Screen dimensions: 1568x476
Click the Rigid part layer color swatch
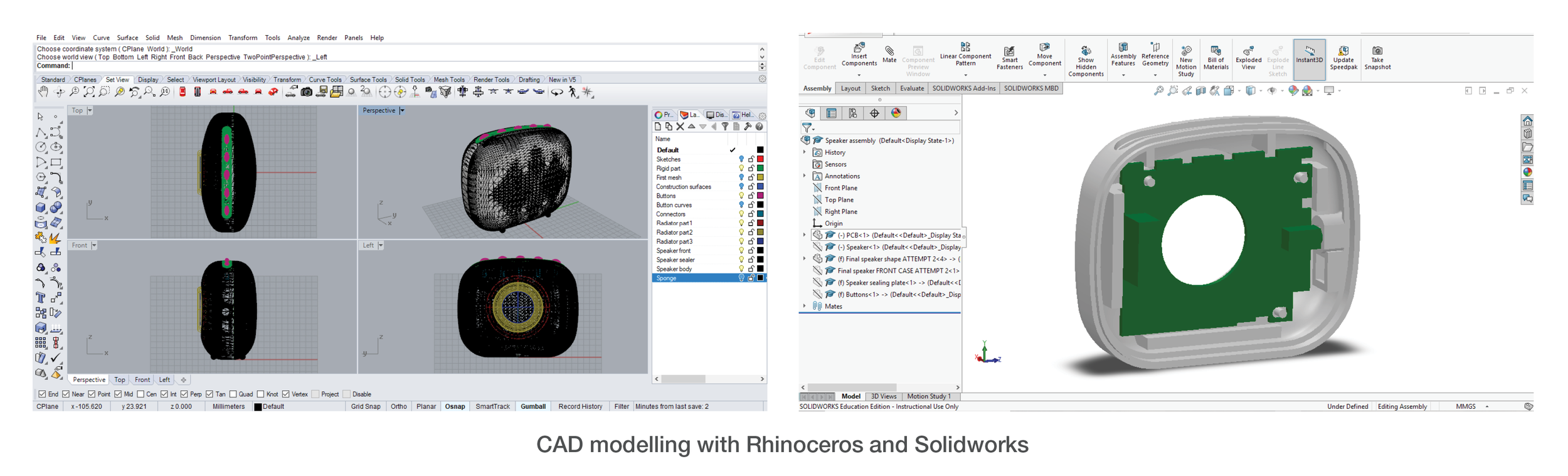760,168
